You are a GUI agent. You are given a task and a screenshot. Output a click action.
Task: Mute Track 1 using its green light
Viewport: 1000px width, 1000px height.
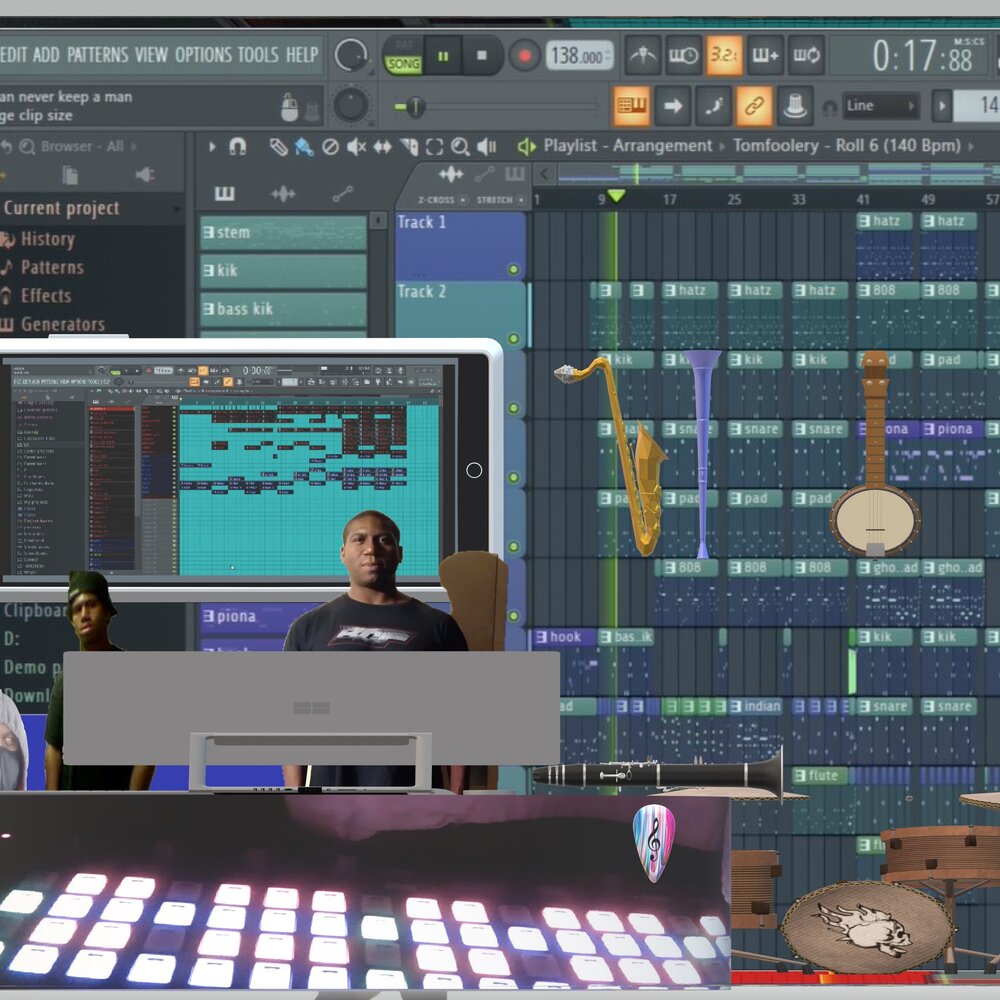(x=514, y=269)
